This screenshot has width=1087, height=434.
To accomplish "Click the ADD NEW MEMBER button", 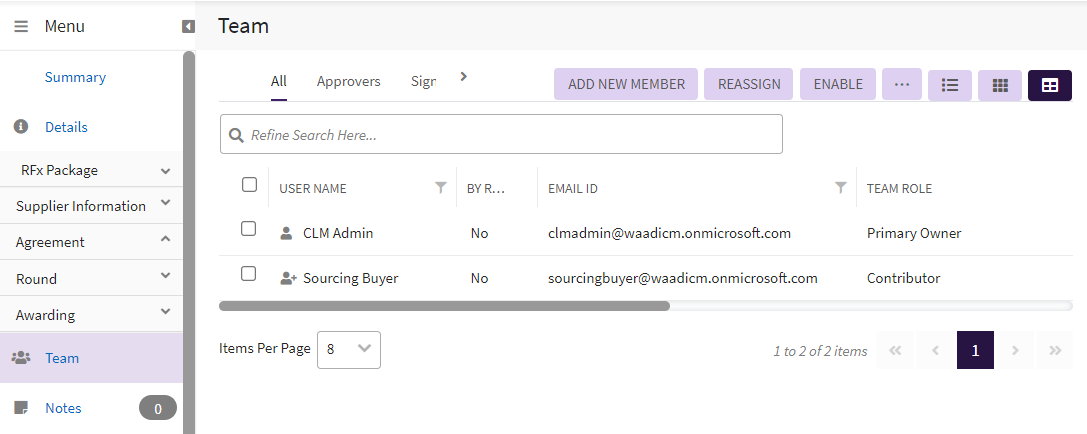I will pos(626,85).
